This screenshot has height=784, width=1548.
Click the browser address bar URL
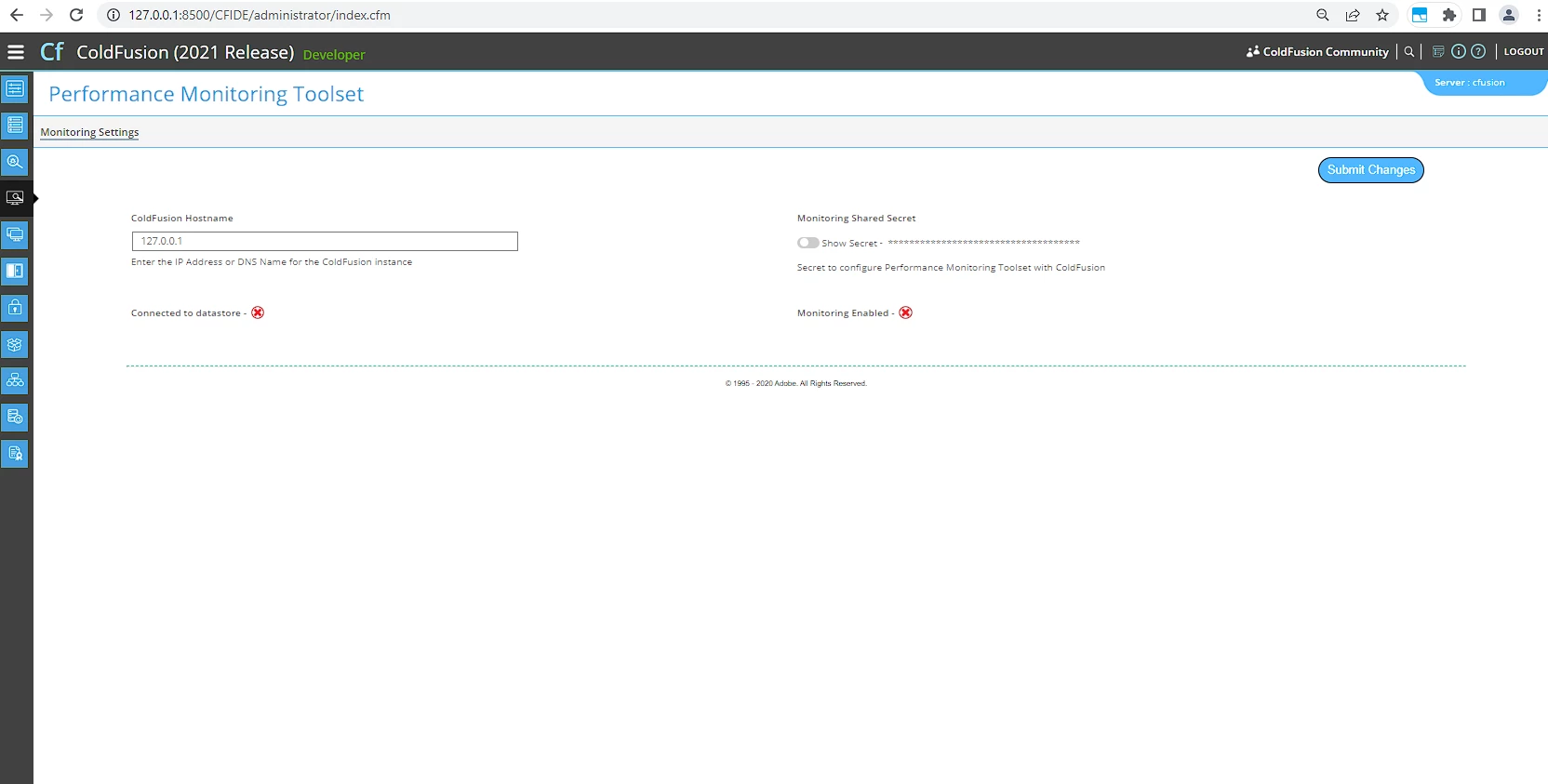260,15
